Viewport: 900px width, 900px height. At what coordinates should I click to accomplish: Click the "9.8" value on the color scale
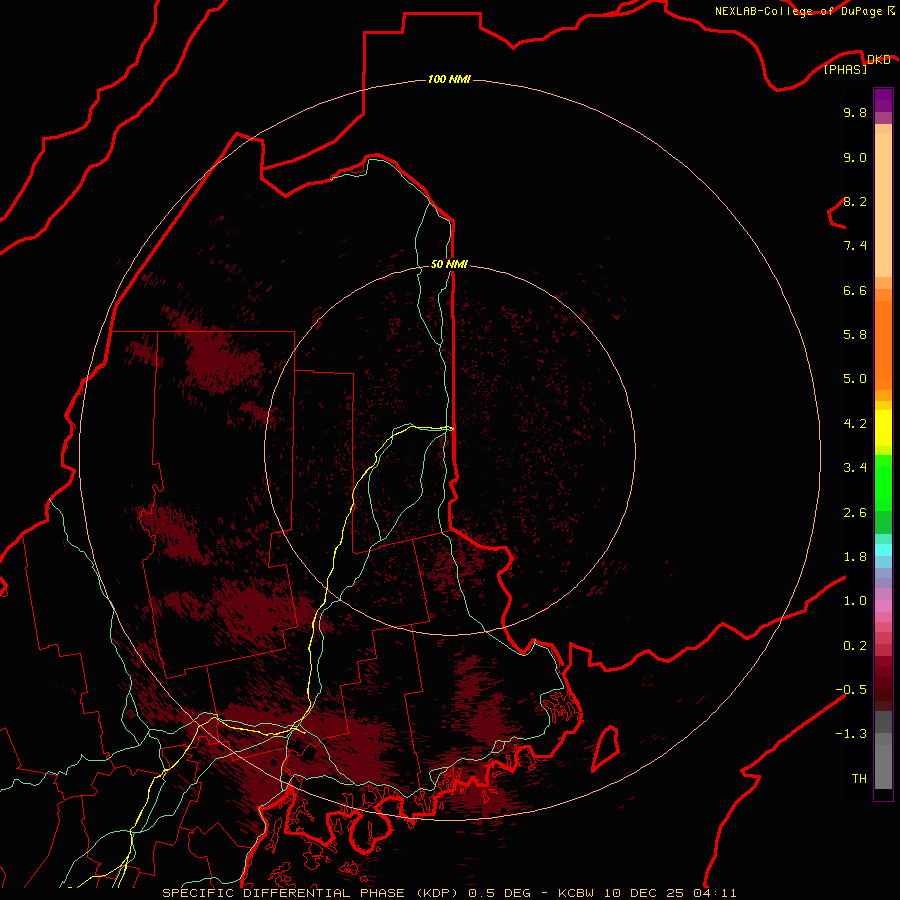pos(855,112)
